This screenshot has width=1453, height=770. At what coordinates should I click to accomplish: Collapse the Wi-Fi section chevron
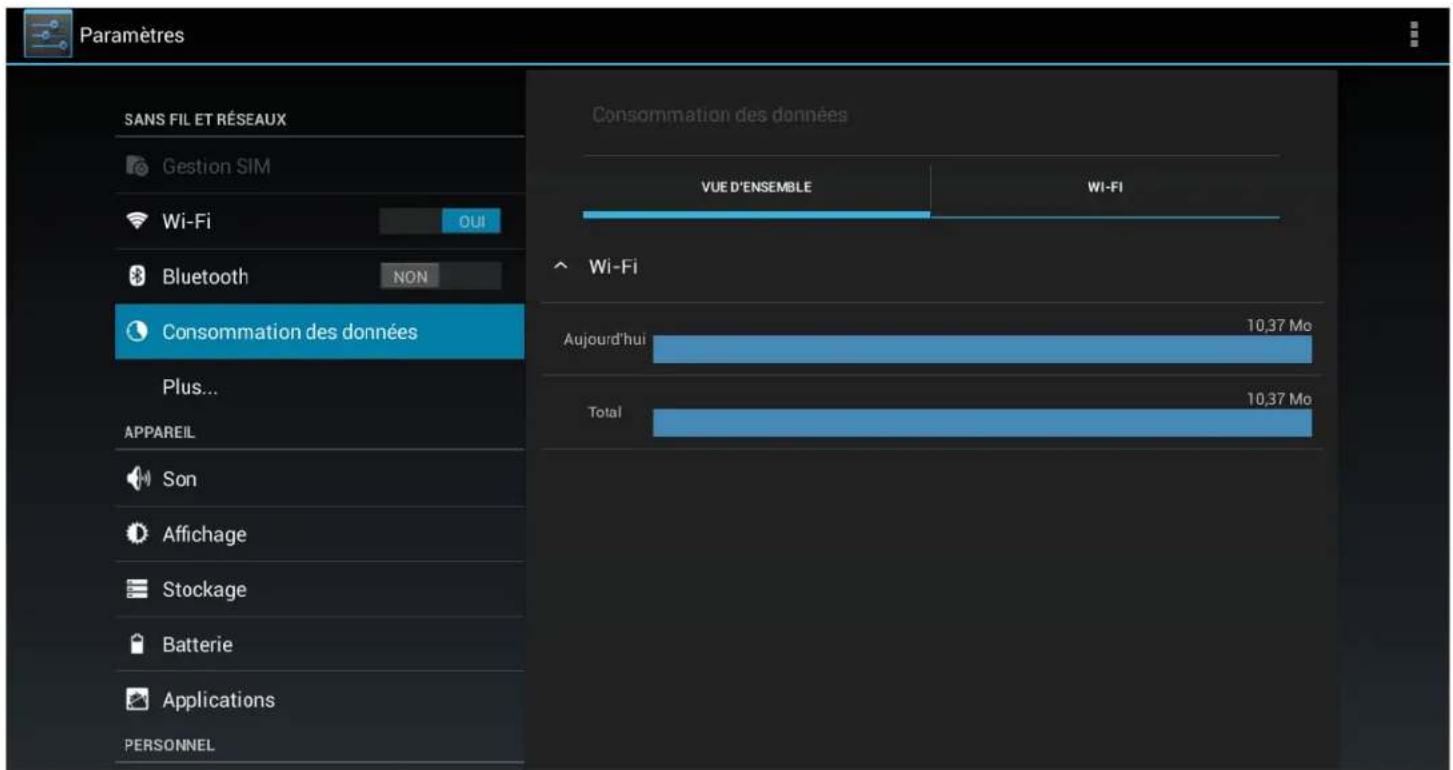[561, 267]
